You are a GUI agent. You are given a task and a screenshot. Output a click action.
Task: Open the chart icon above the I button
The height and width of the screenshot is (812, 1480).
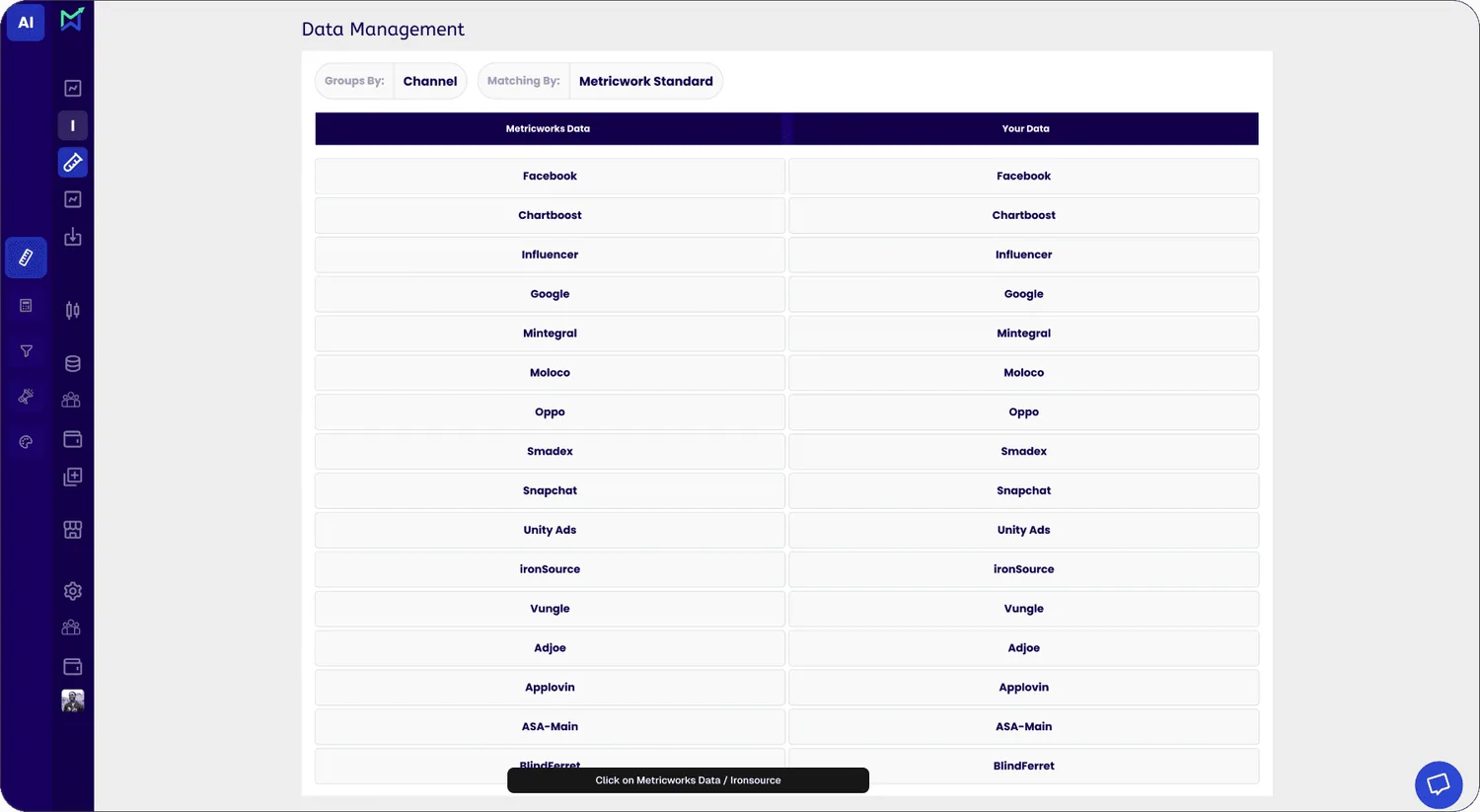(x=73, y=88)
